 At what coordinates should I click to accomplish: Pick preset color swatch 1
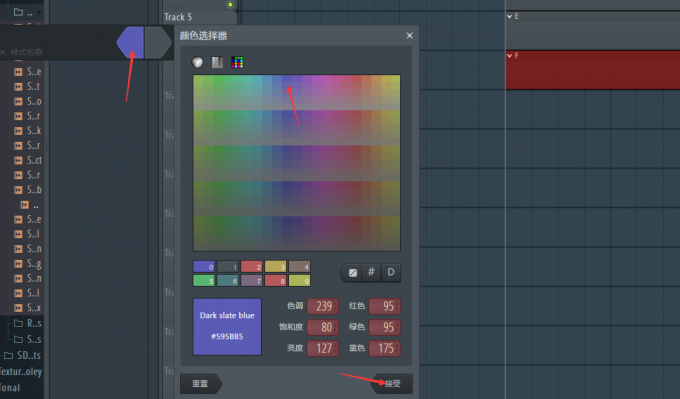coord(228,267)
